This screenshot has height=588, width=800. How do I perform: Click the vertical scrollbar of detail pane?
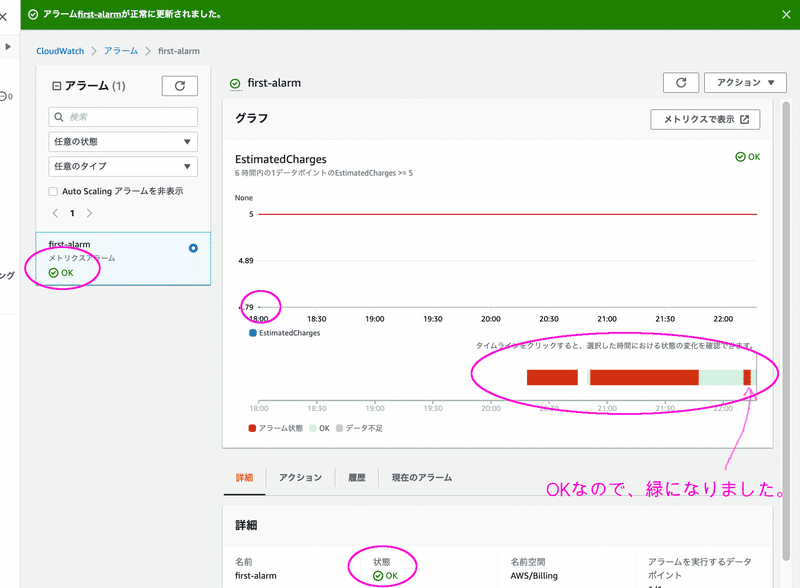[x=786, y=332]
